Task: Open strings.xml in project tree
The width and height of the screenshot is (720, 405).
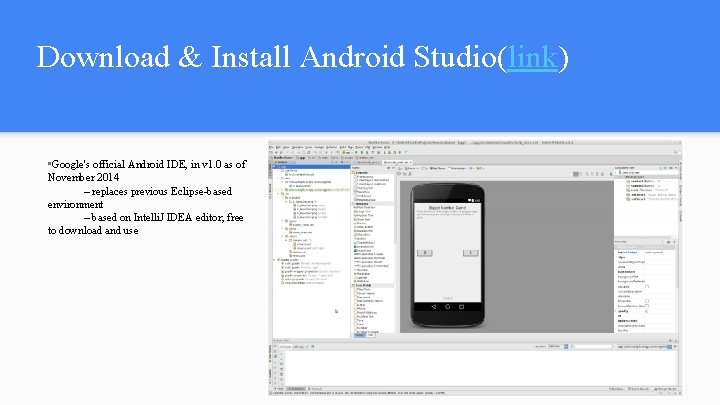Action: [299, 252]
